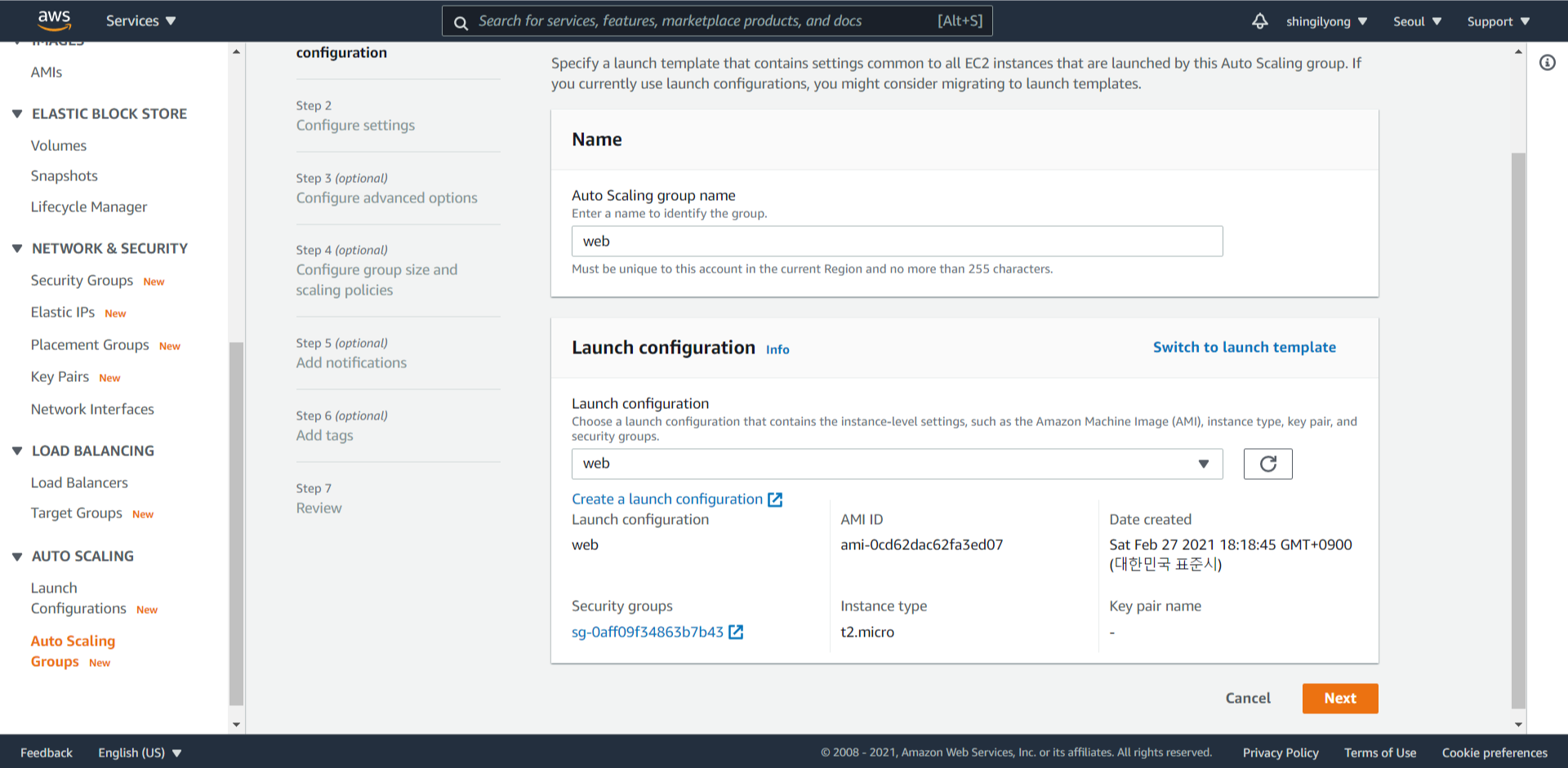Image resolution: width=1568 pixels, height=768 pixels.
Task: Open Privacy Policy link
Action: pyautogui.click(x=1281, y=752)
